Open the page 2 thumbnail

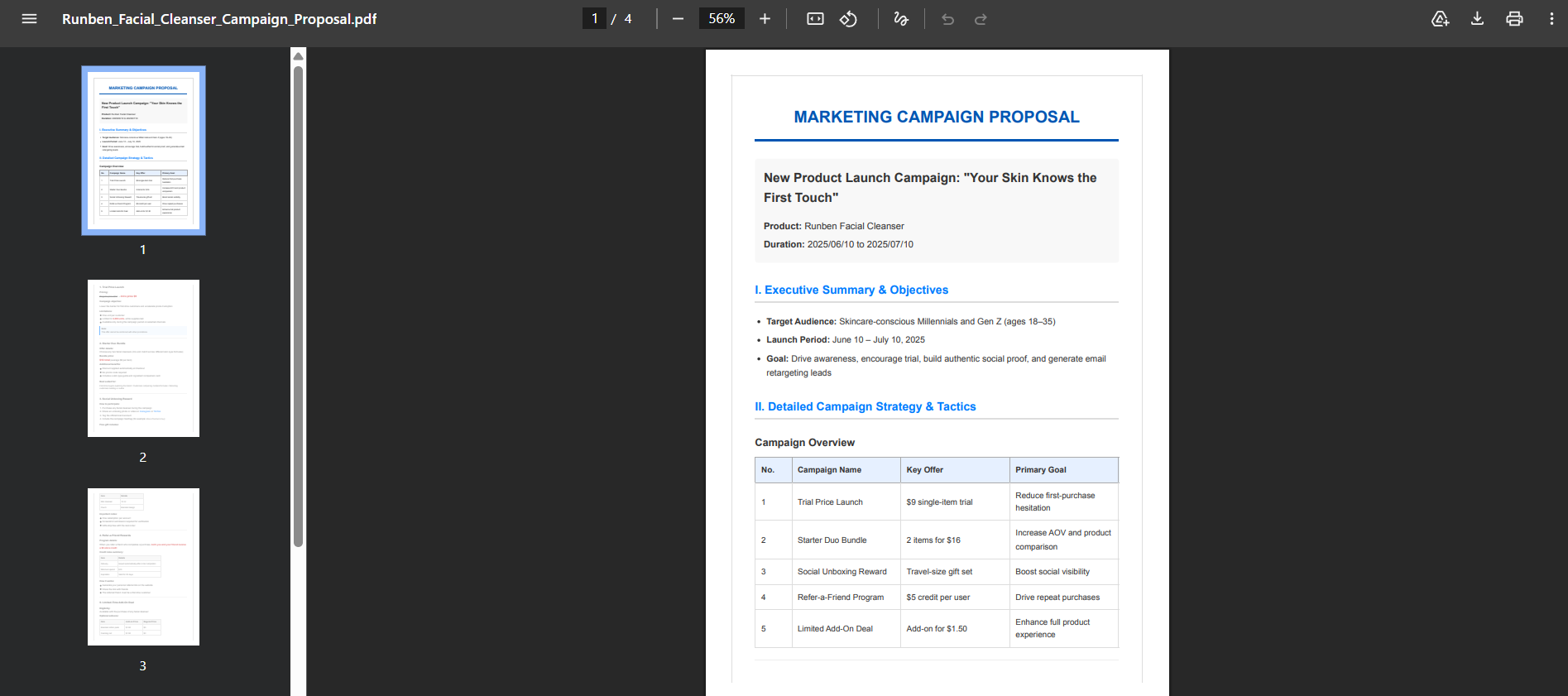coord(143,358)
